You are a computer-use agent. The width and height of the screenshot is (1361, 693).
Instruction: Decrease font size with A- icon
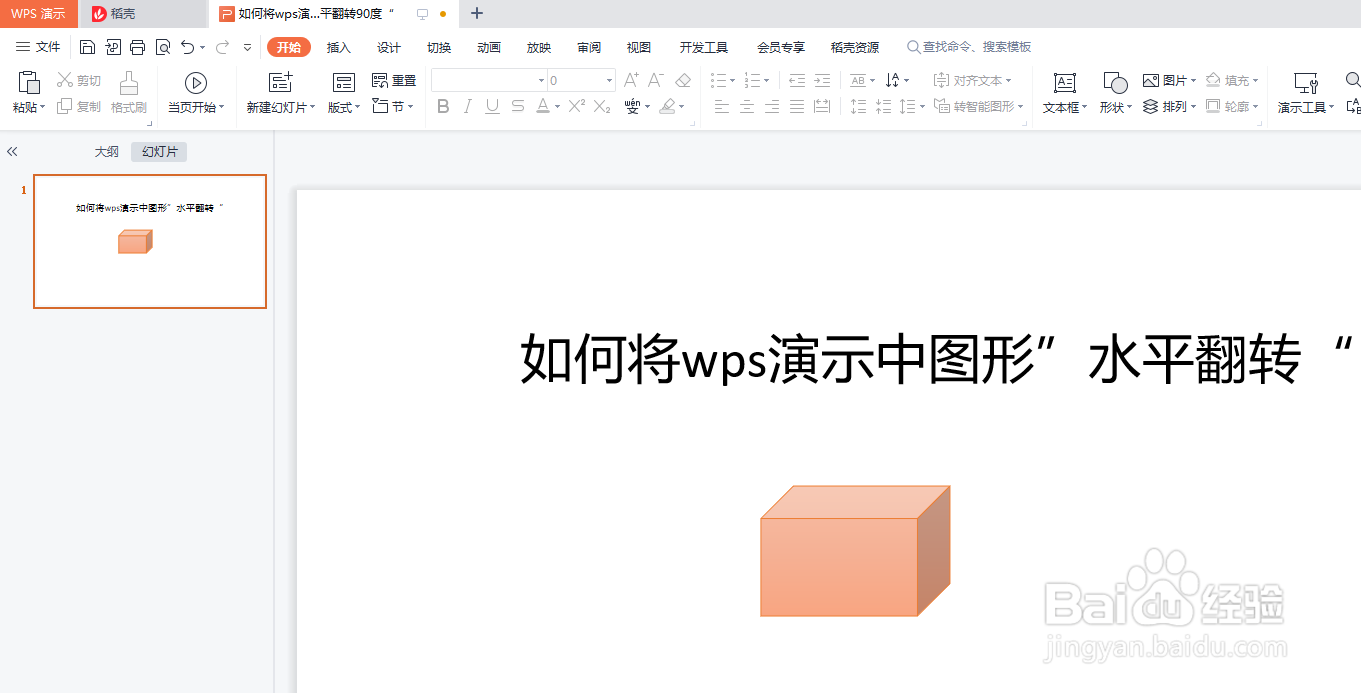click(x=656, y=80)
